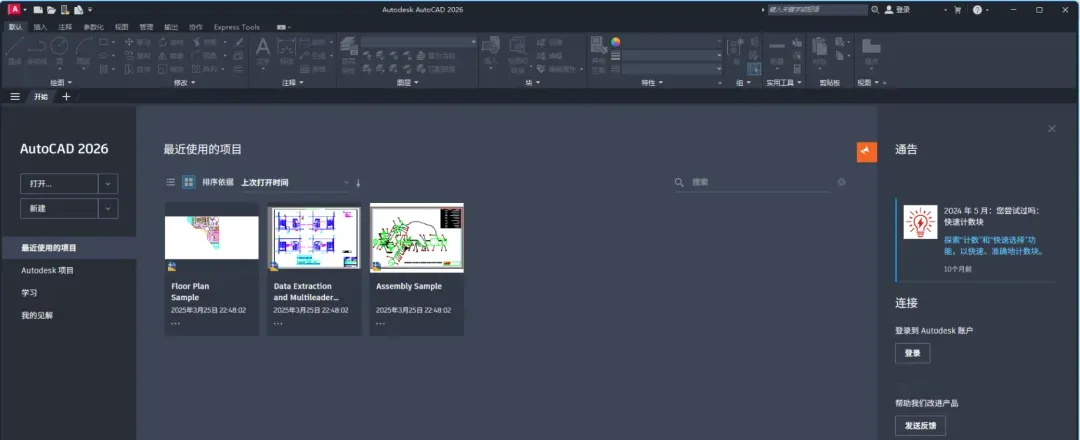Switch to the 插入 ribbon tab
Viewport: 1080px width, 440px height.
click(41, 28)
